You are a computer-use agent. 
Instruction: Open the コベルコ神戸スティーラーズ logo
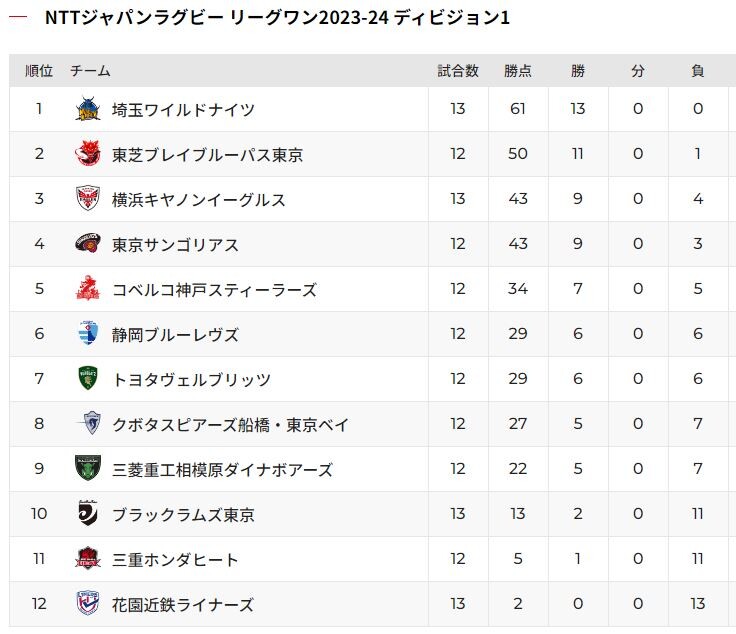[x=88, y=288]
